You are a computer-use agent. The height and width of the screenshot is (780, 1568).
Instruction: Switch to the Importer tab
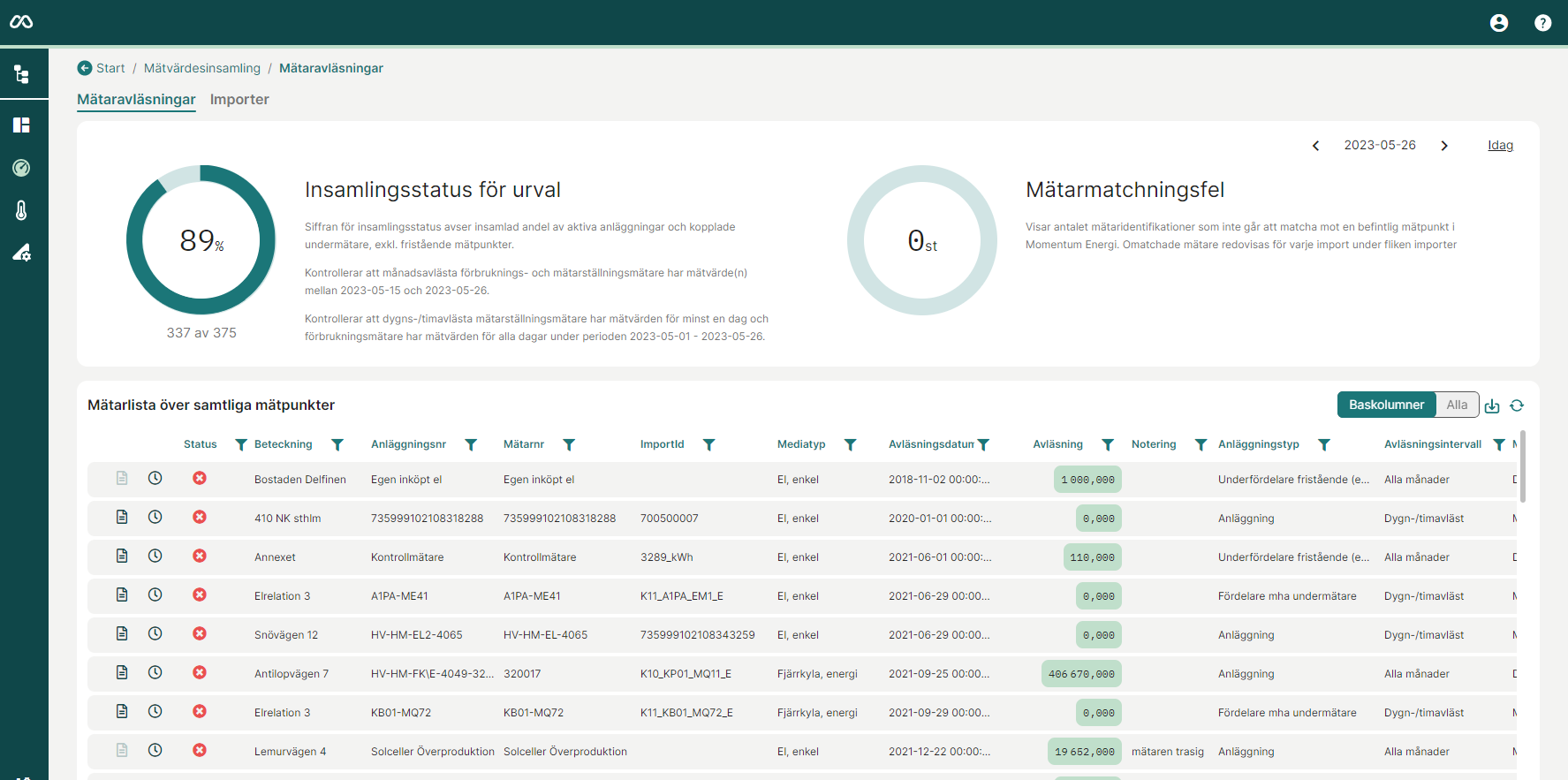239,100
